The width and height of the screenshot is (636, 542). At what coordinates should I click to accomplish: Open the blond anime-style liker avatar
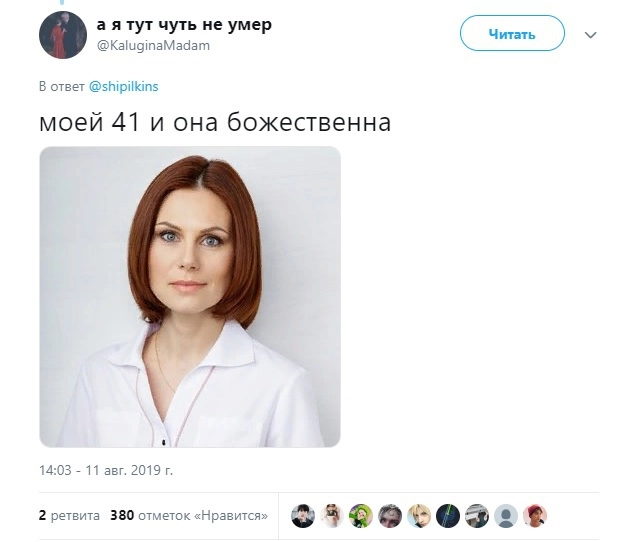coord(419,516)
